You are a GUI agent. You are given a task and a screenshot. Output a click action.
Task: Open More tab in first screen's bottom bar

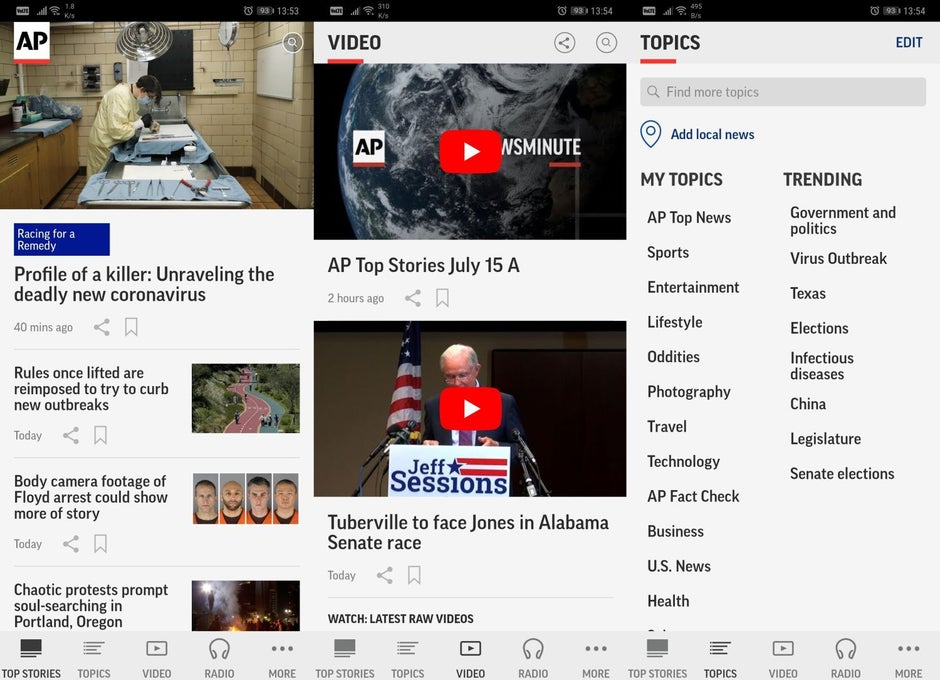(x=282, y=658)
